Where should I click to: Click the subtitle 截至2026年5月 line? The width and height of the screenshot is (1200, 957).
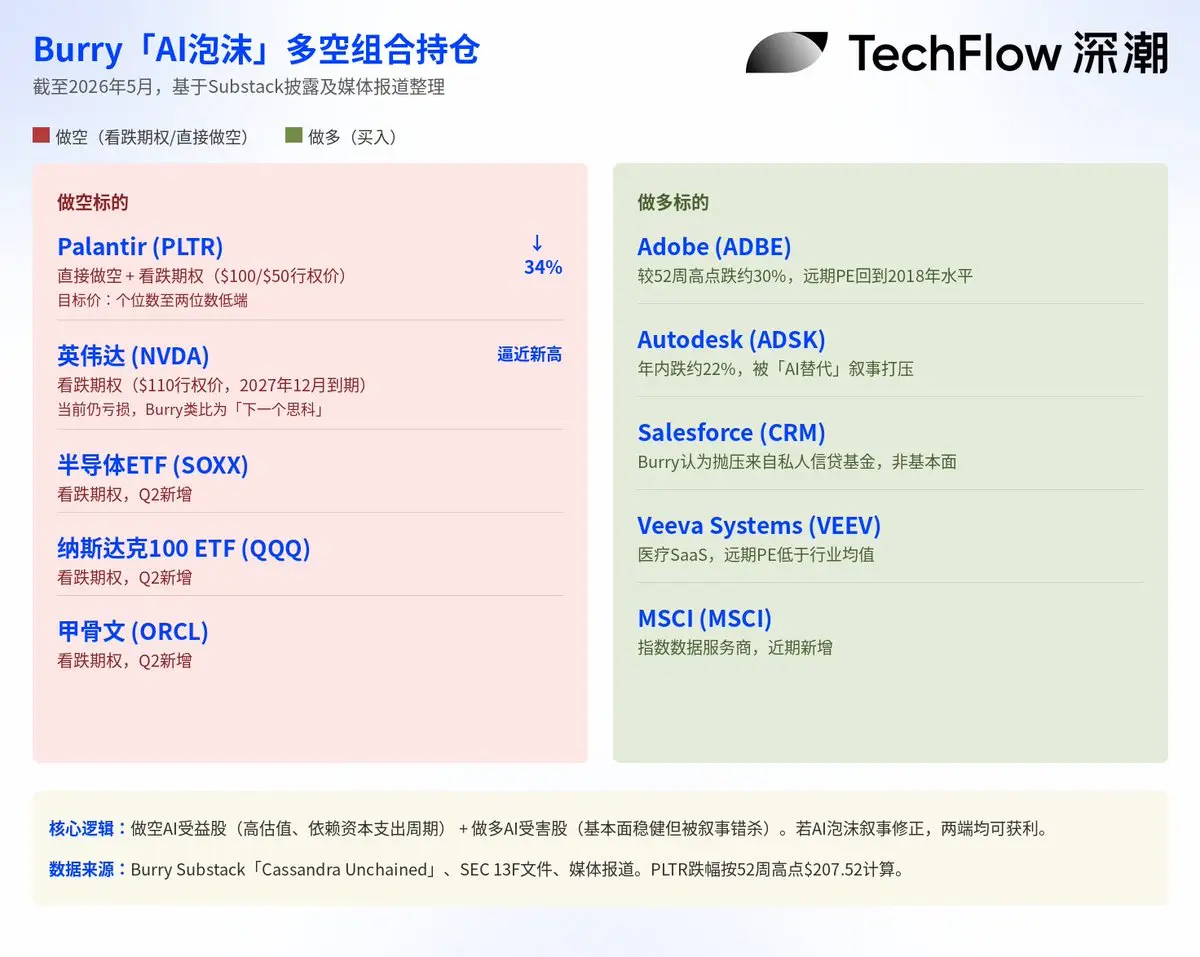pyautogui.click(x=239, y=87)
